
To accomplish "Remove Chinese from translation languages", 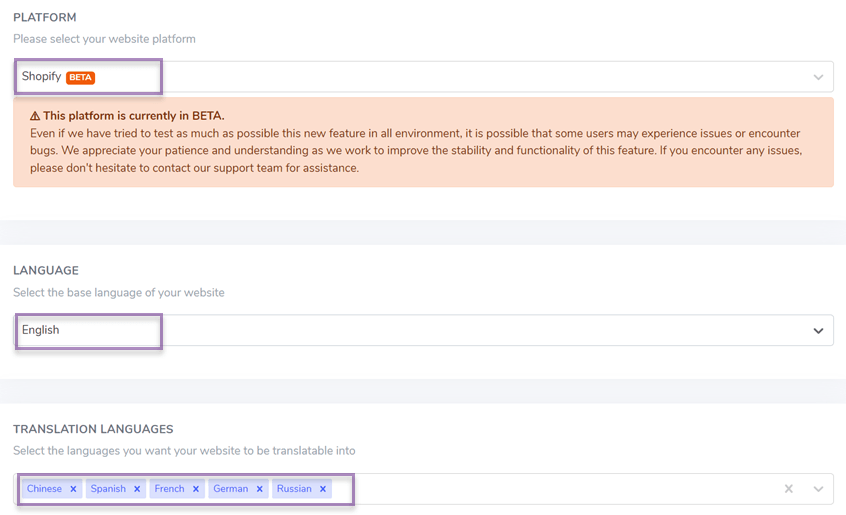I will pos(73,489).
